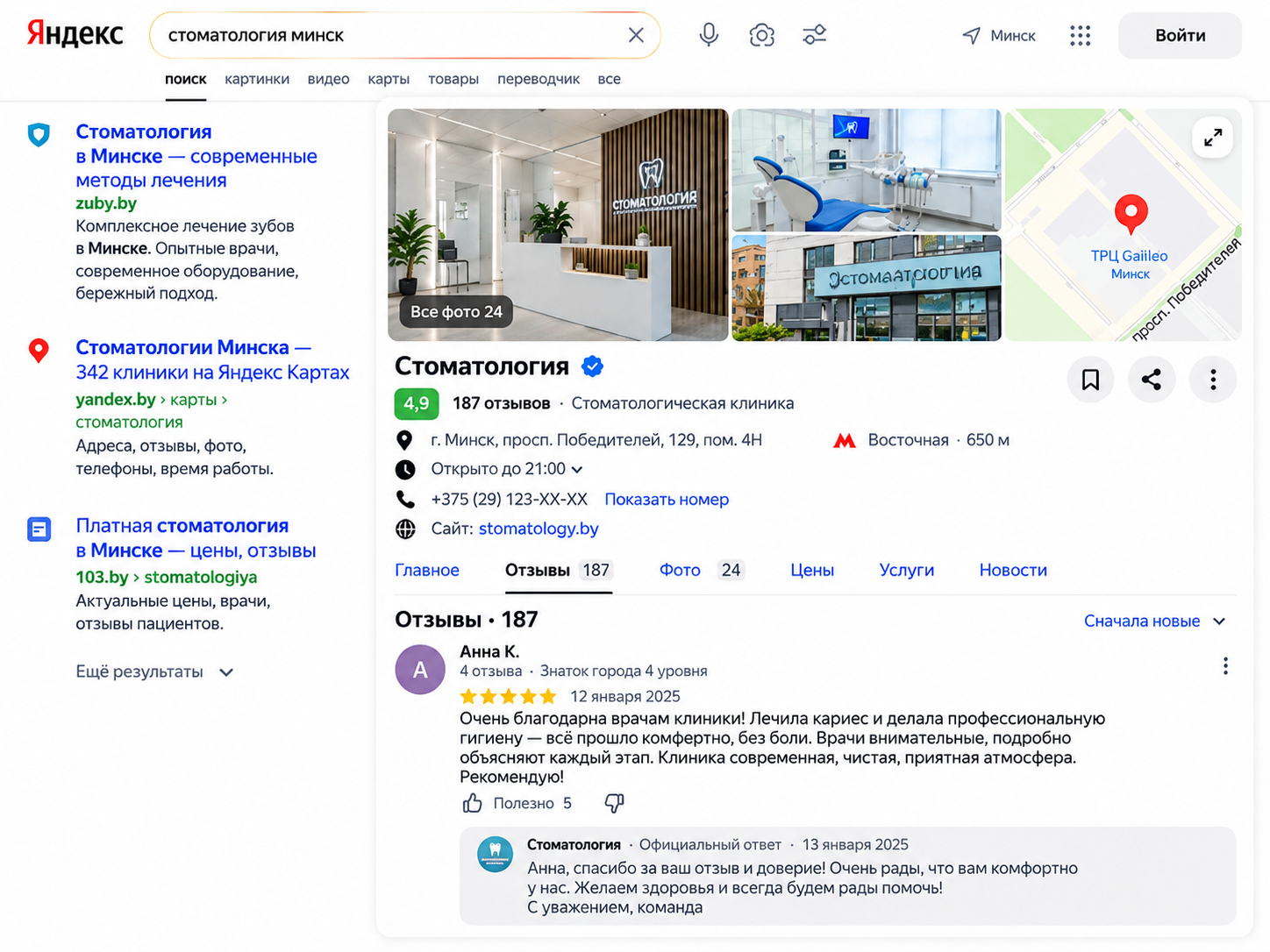1270x952 pixels.
Task: Change city via the Минск label
Action: (1013, 35)
